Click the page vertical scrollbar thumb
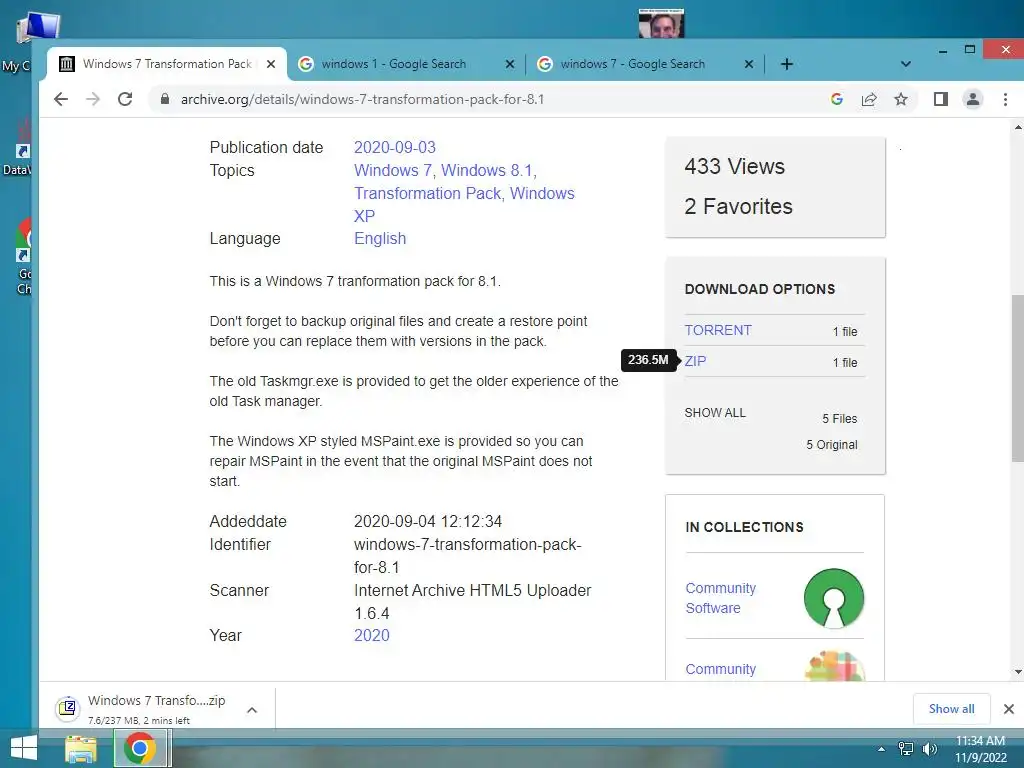1024x768 pixels. tap(1017, 377)
